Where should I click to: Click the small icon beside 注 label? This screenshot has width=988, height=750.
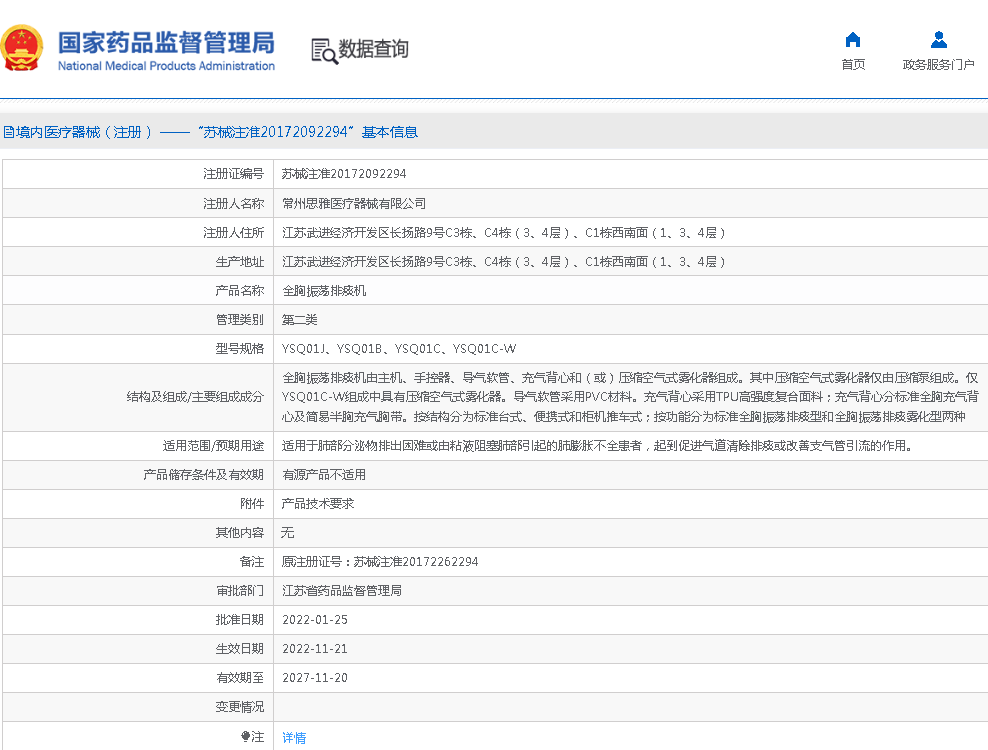[246, 736]
